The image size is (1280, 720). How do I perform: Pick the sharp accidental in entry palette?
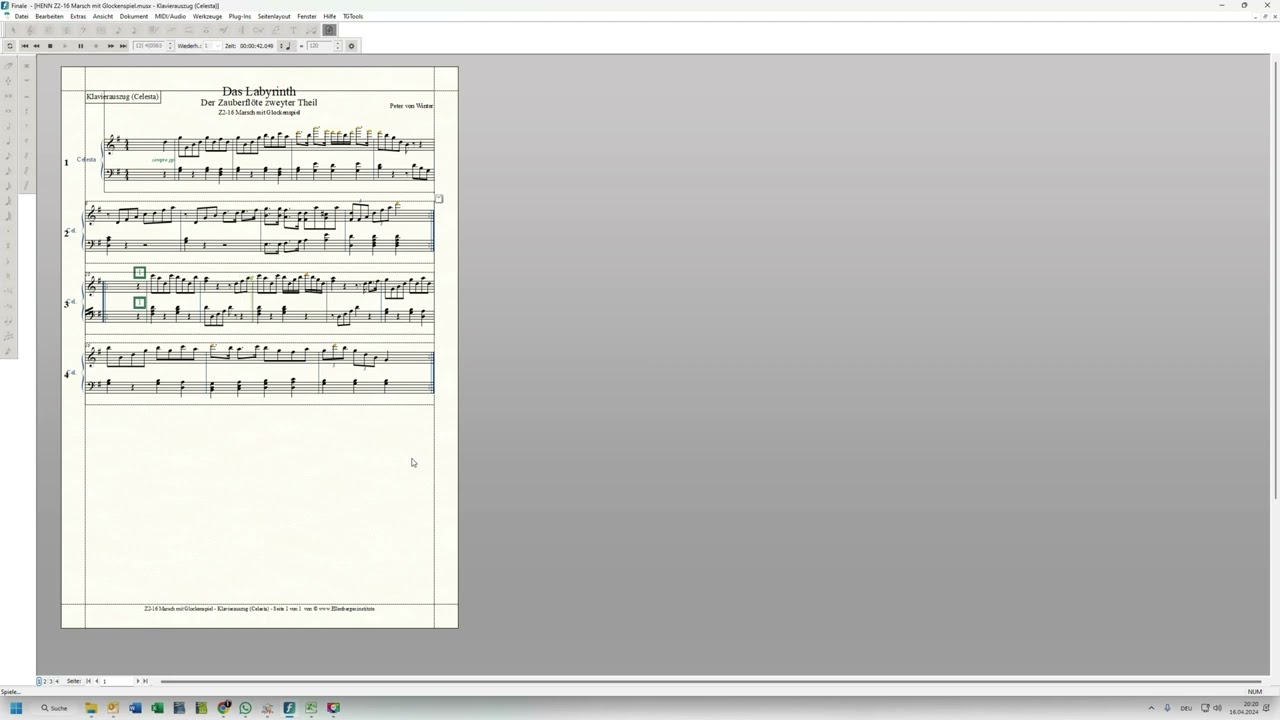coord(8,244)
